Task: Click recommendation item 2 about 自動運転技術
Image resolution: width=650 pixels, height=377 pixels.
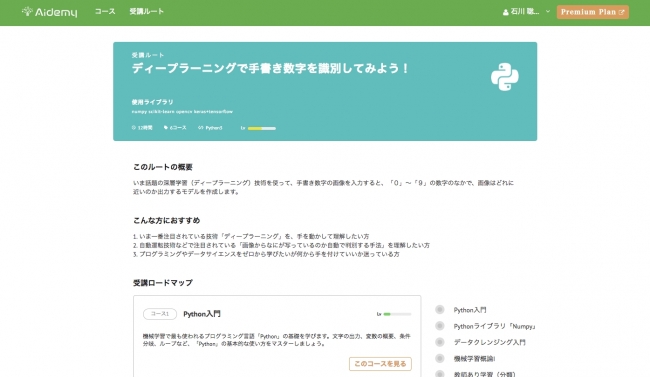Action: pos(281,246)
